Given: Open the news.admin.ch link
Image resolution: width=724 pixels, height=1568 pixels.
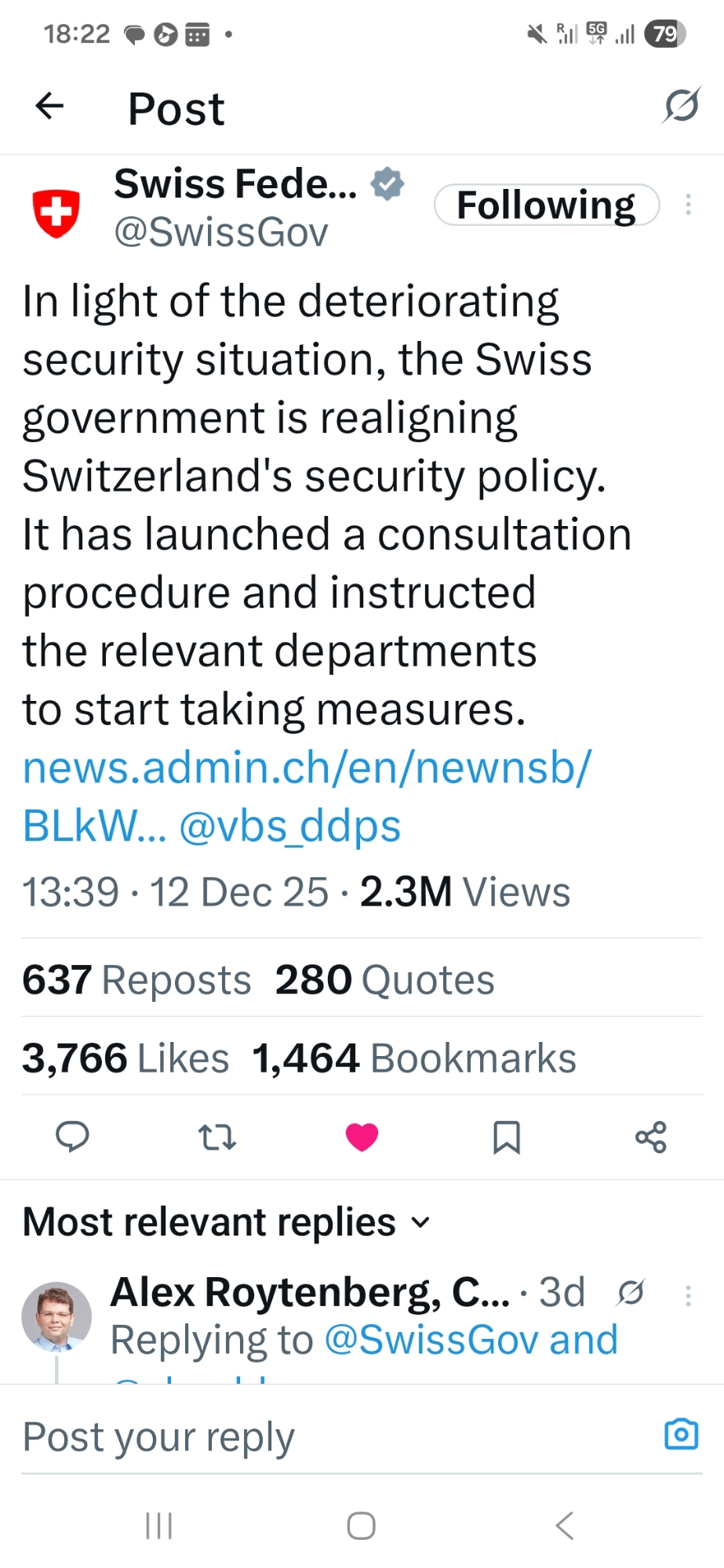Looking at the screenshot, I should pos(307,768).
